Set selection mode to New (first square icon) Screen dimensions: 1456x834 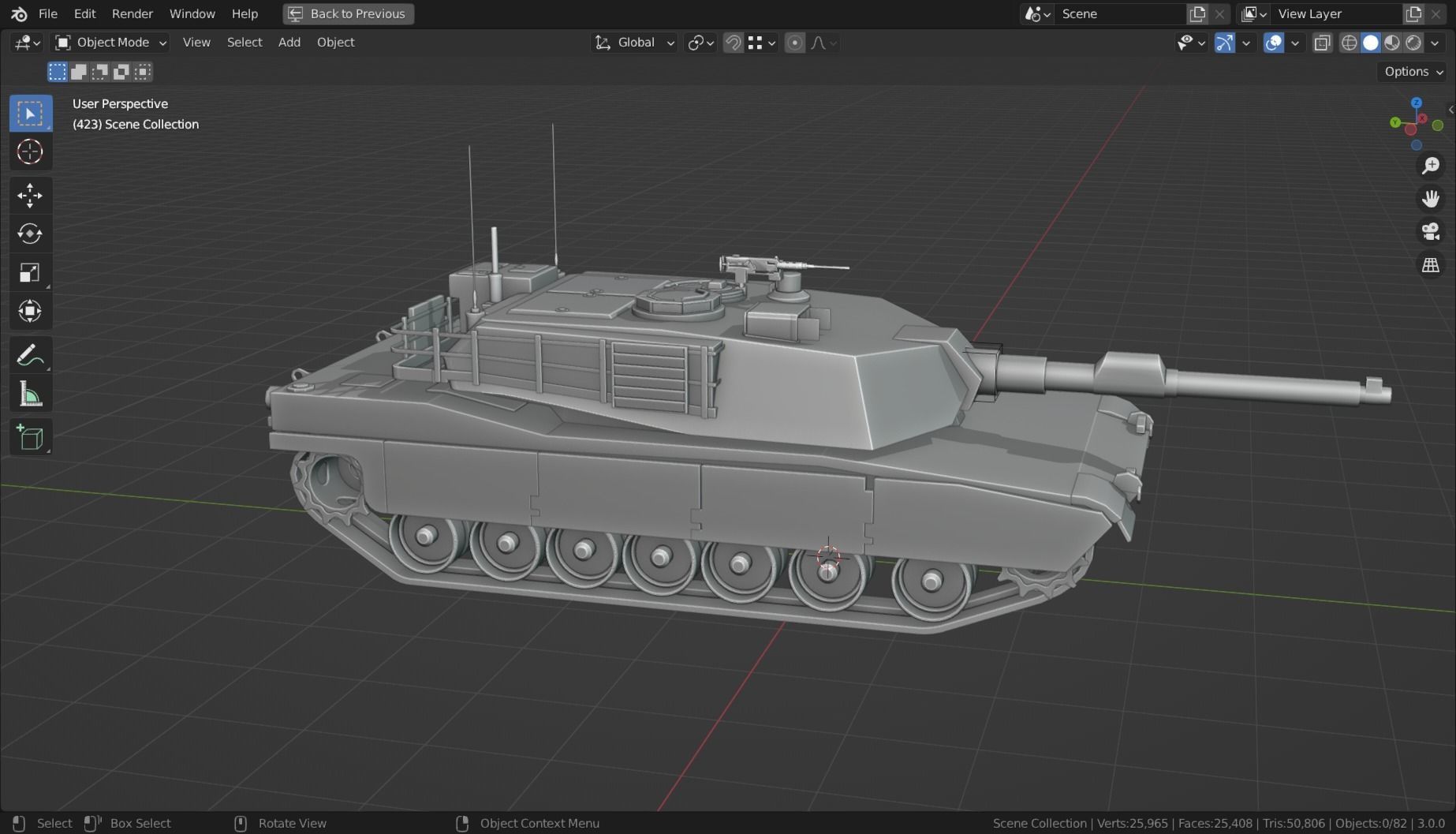coord(57,72)
